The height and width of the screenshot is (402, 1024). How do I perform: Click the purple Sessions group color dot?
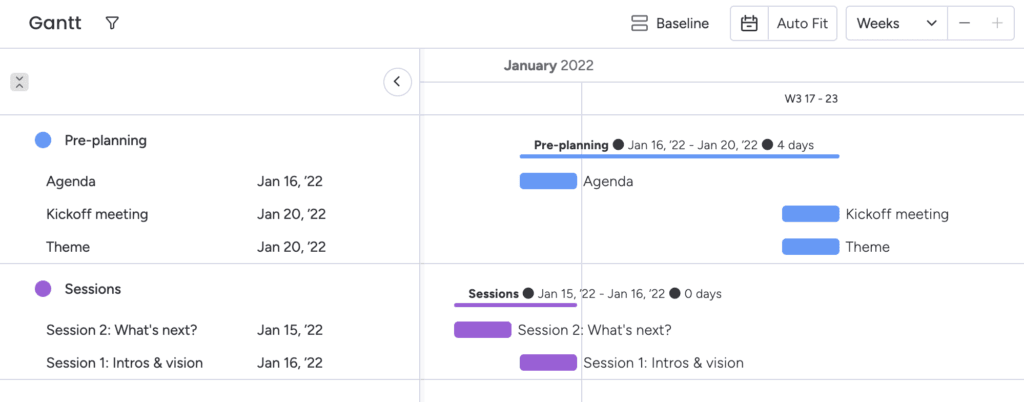[43, 289]
